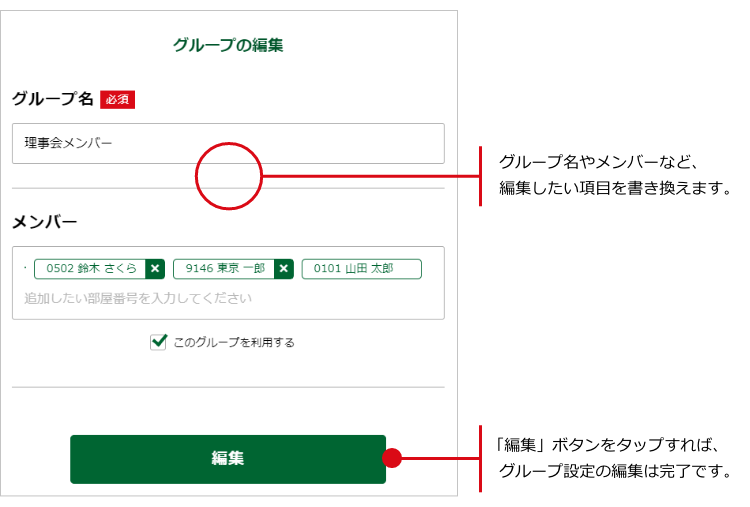The width and height of the screenshot is (750, 507).
Task: Click the red 必須 required badge
Action: [117, 100]
